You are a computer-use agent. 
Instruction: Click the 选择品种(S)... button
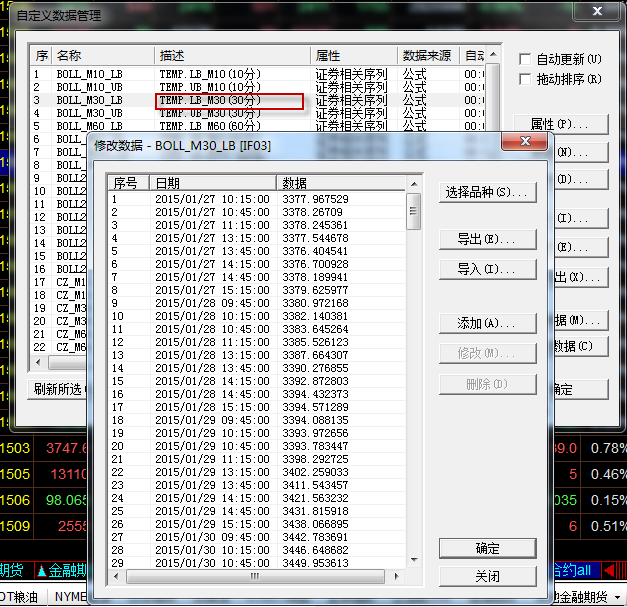click(x=487, y=192)
